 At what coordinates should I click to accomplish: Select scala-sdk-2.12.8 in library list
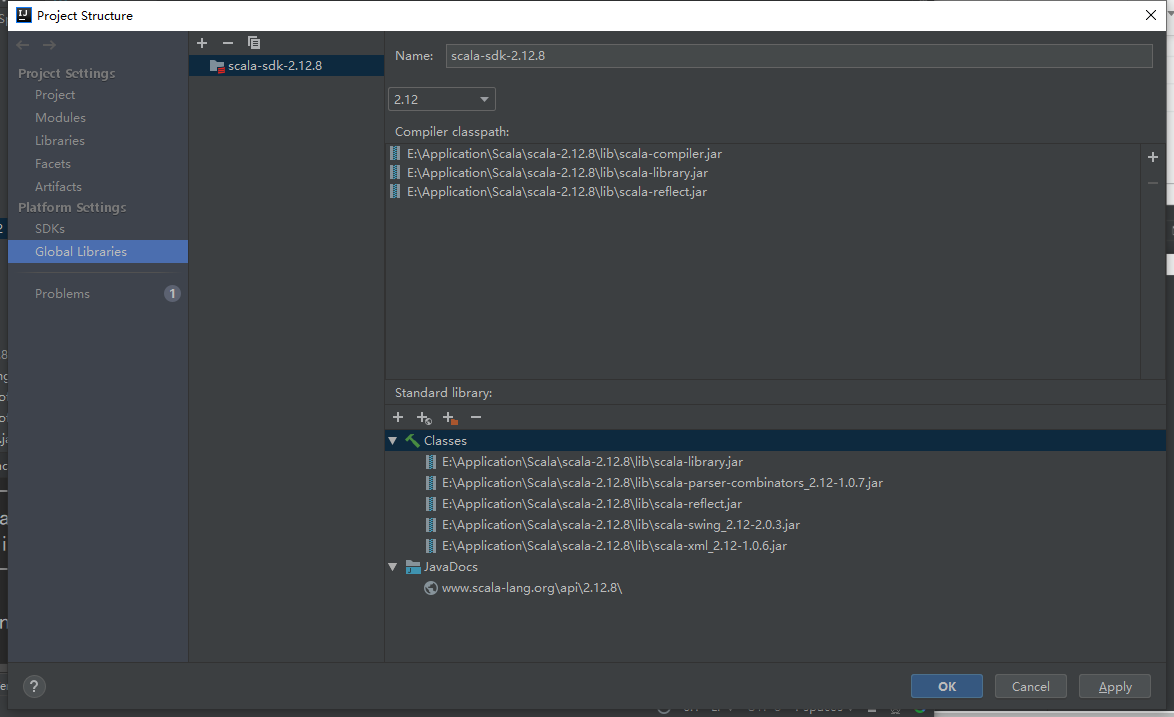point(286,66)
